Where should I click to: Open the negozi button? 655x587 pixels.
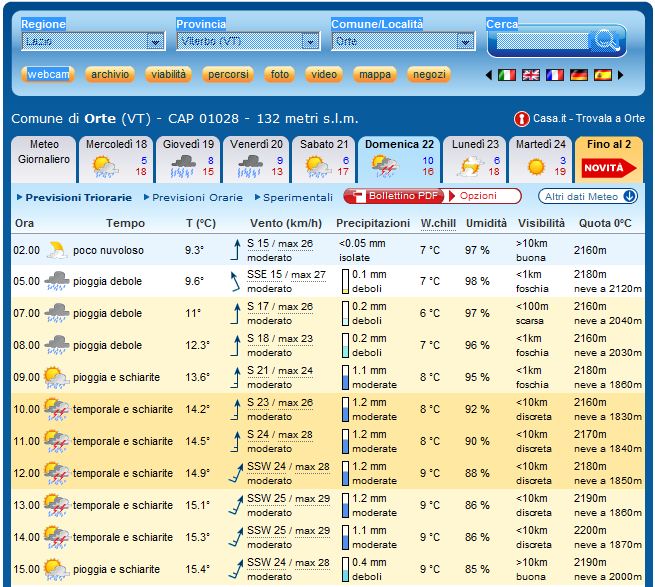point(429,74)
